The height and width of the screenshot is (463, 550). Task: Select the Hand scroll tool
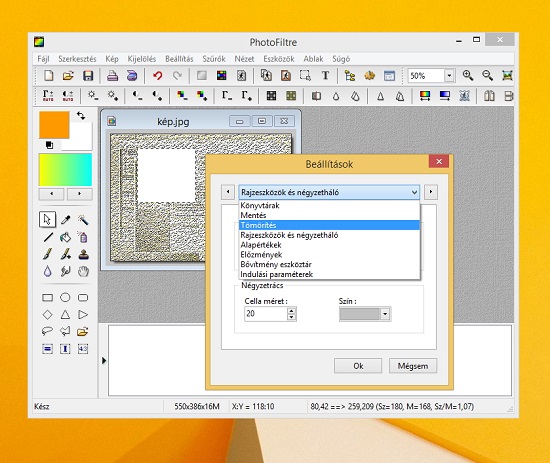click(83, 271)
